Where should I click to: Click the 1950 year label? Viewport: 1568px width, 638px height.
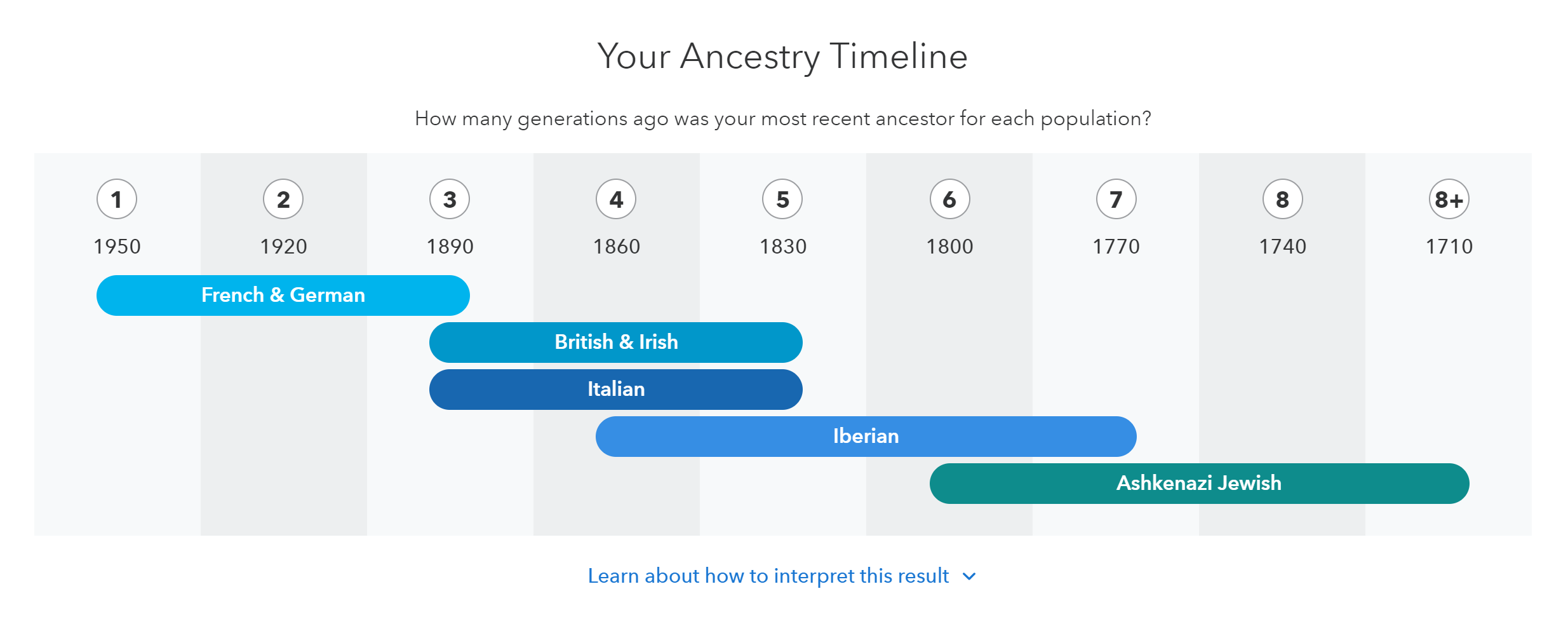click(x=117, y=247)
